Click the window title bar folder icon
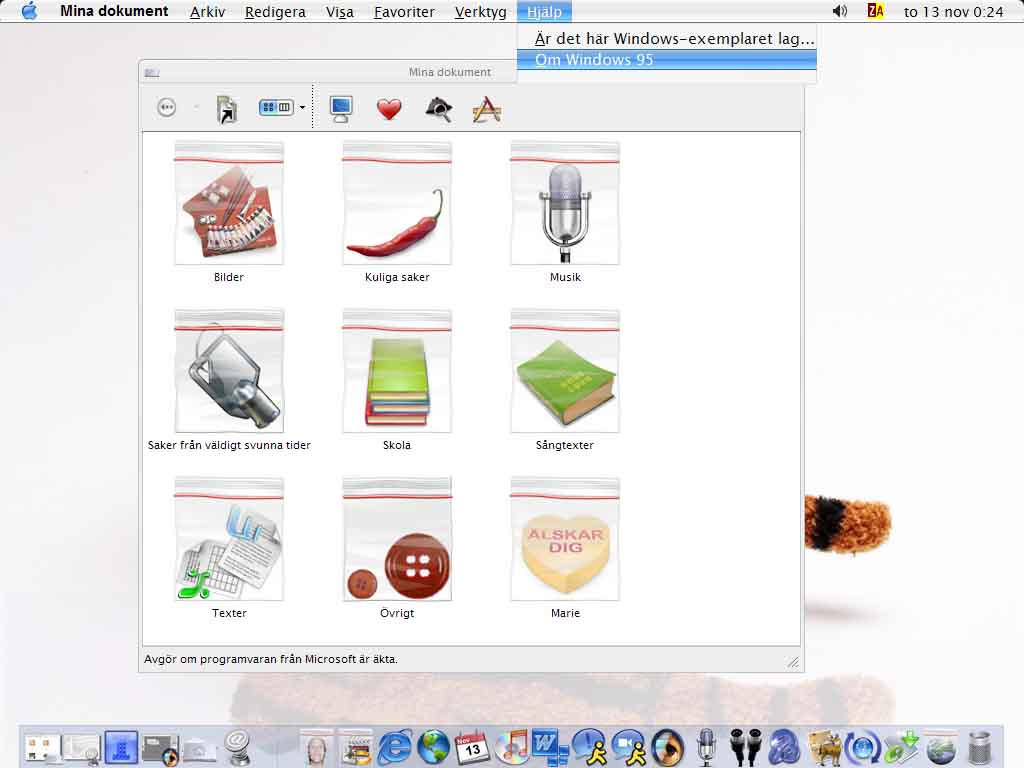 point(152,72)
